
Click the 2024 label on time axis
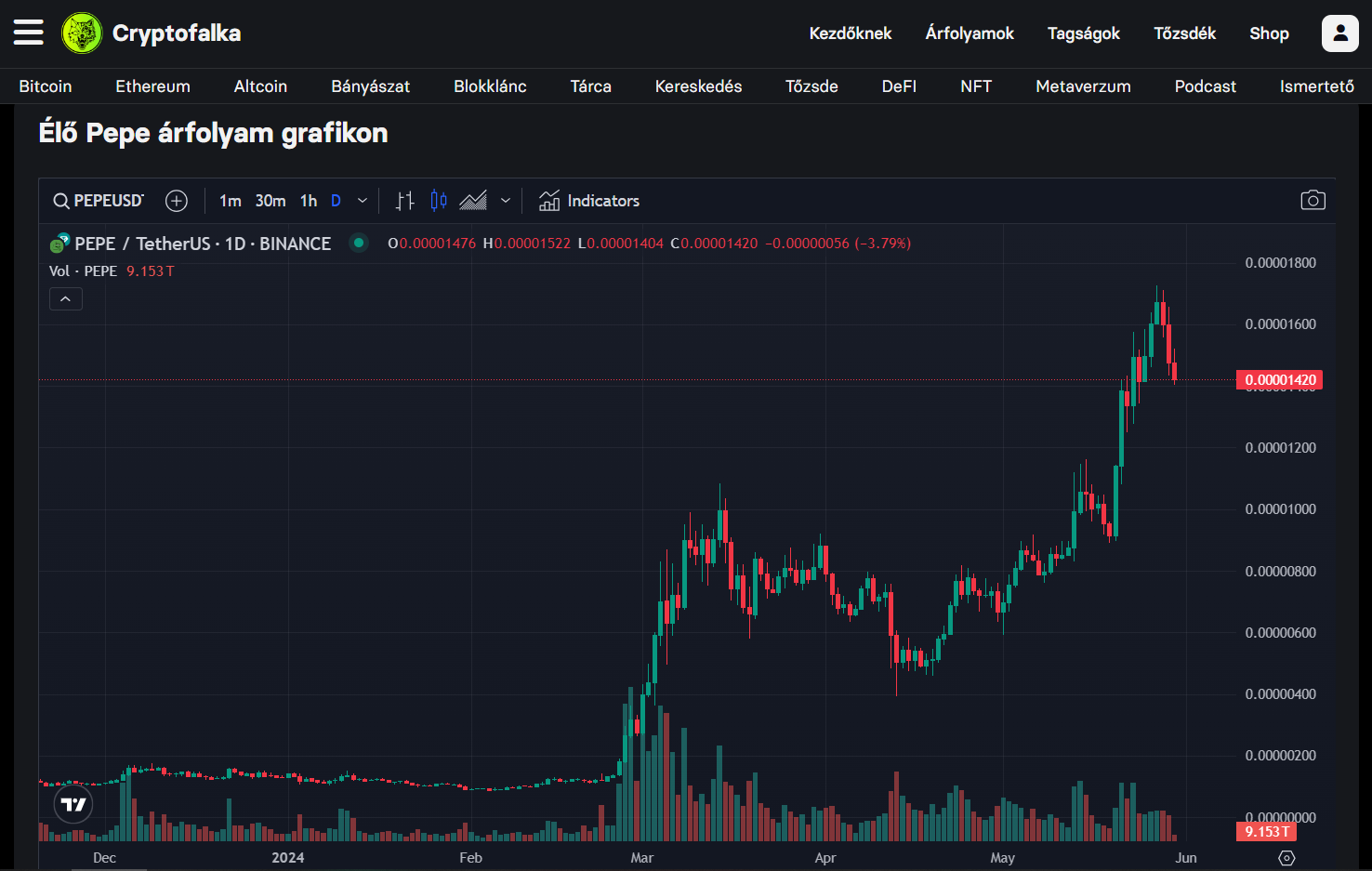287,858
